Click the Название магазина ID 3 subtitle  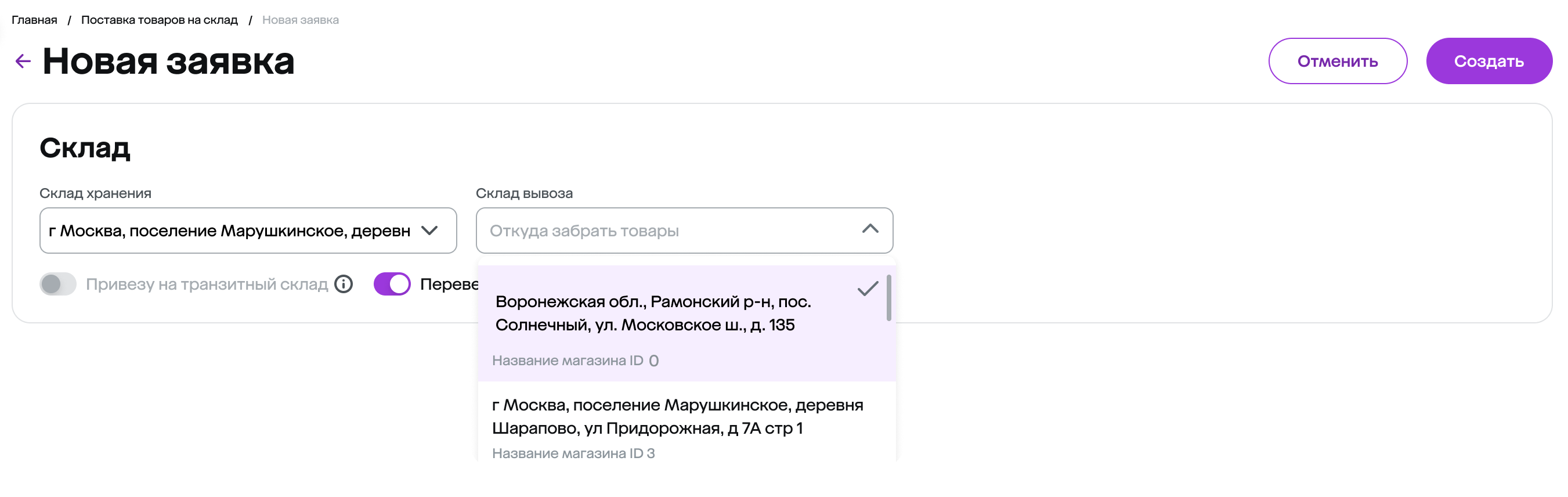pyautogui.click(x=573, y=453)
